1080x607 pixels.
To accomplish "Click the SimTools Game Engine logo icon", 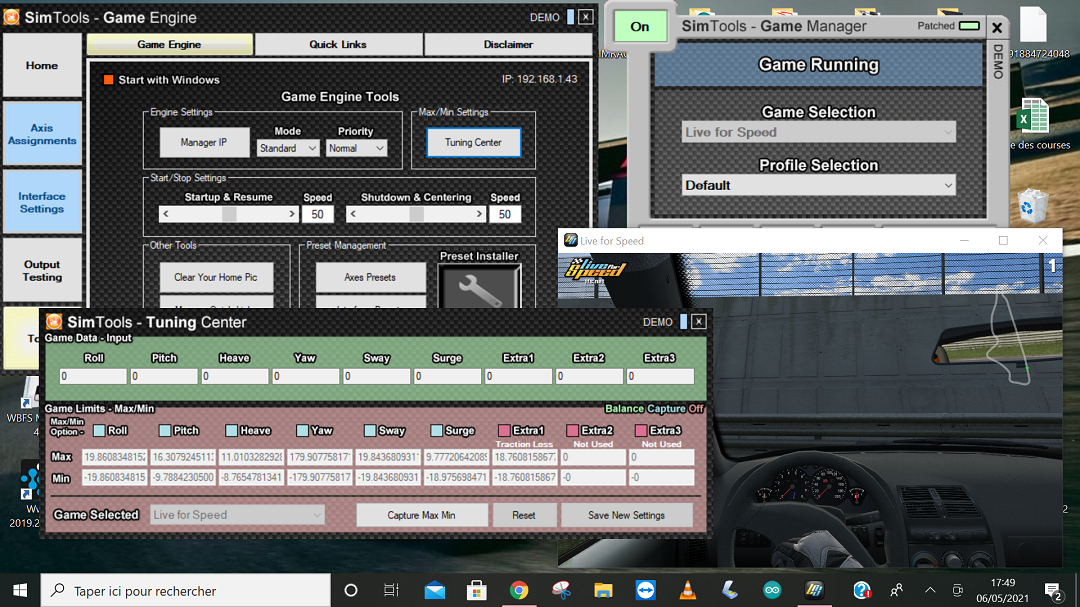I will [12, 17].
